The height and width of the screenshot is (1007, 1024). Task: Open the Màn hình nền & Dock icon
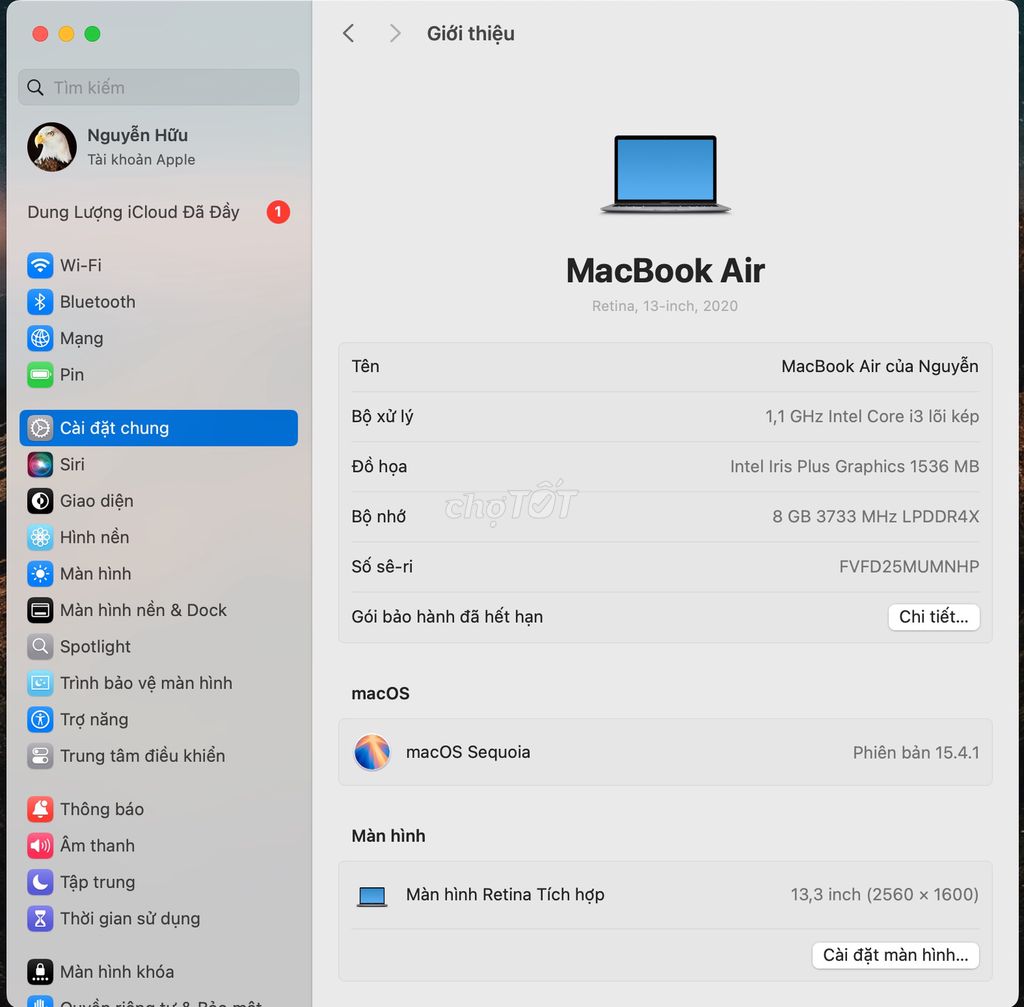click(40, 610)
